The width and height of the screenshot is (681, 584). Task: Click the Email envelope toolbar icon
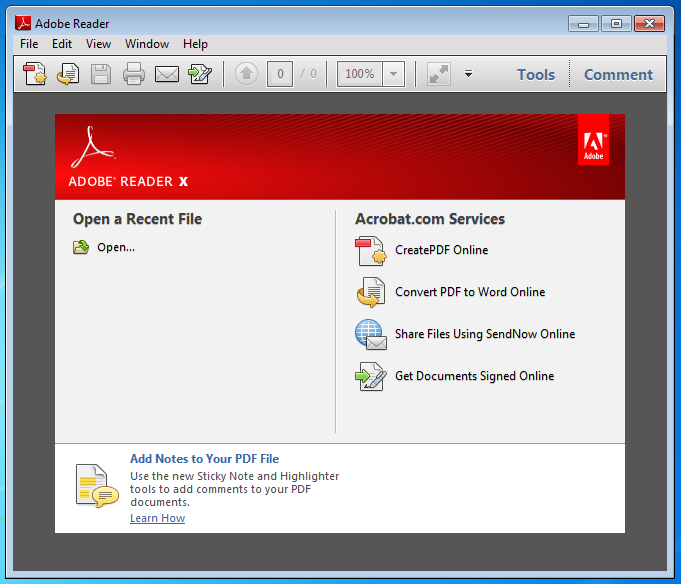167,74
